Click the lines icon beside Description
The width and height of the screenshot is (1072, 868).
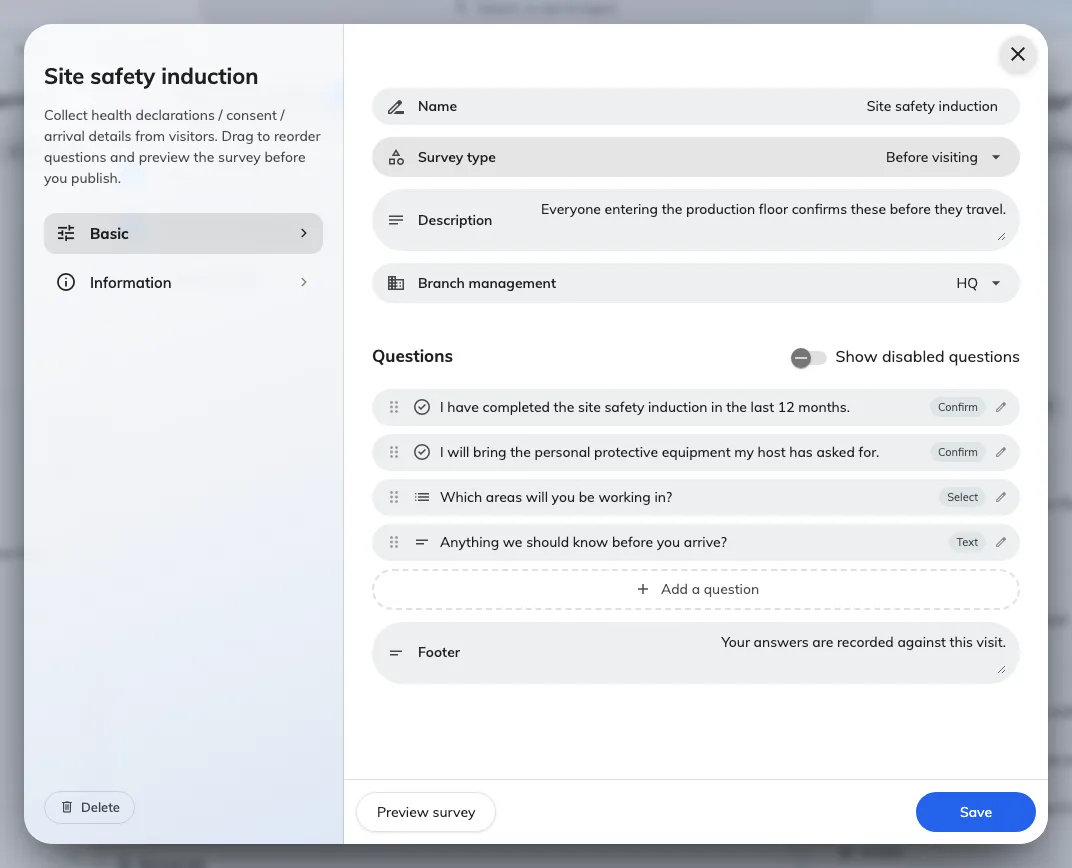point(396,220)
